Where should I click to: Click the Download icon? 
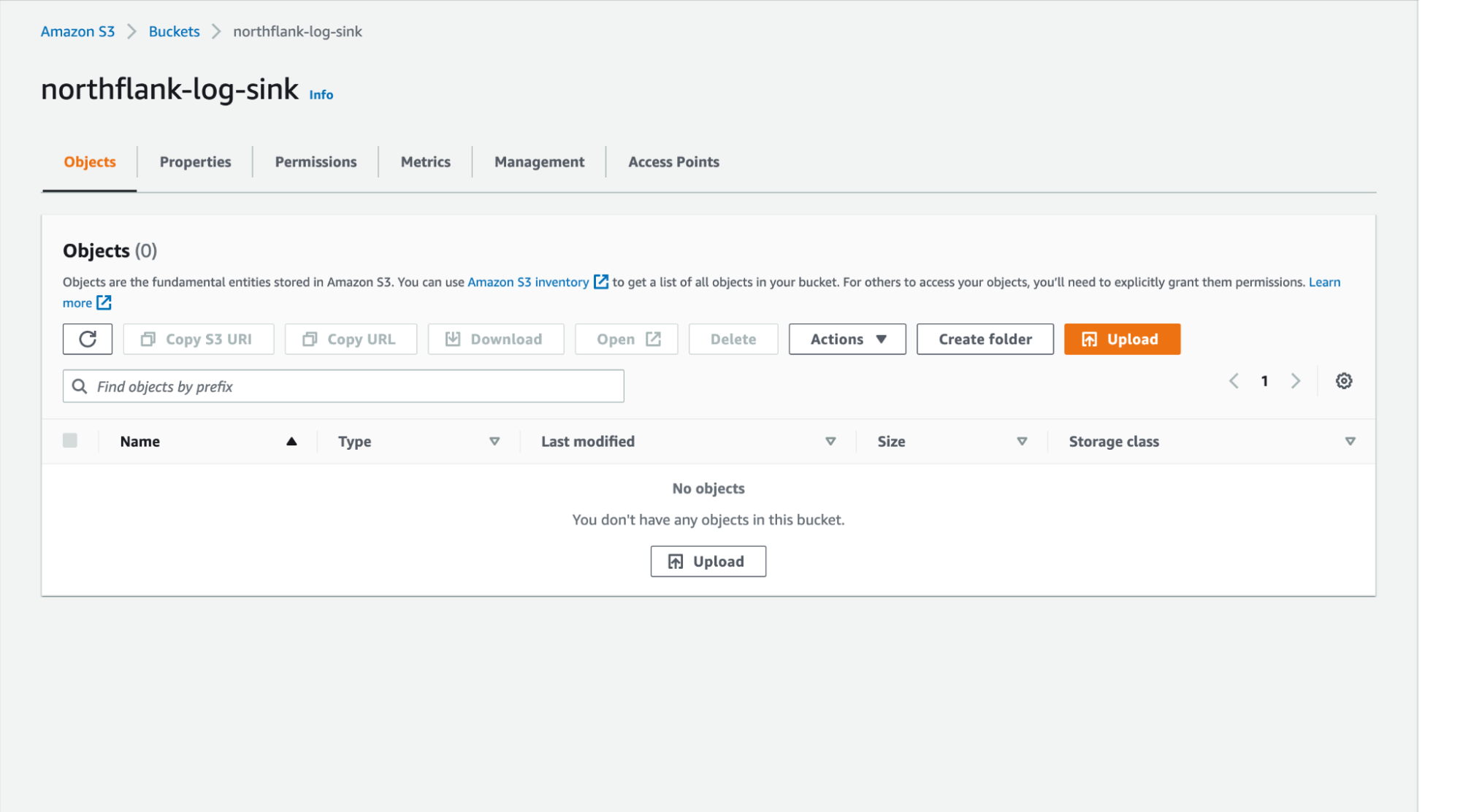point(453,339)
